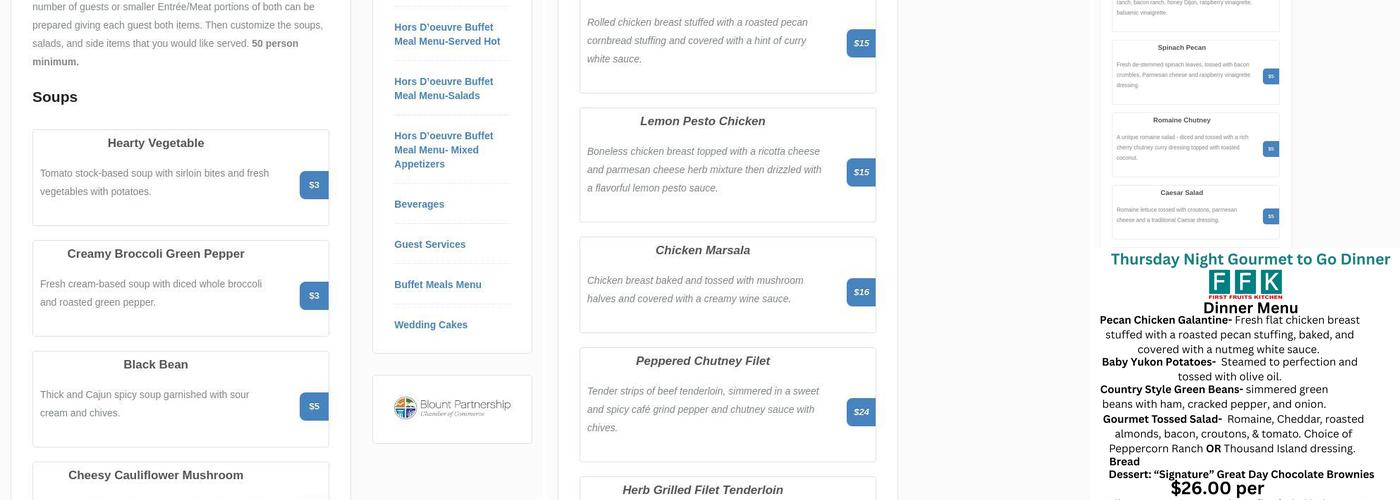
Task: Click the First Fruits Kitchen FFK logo
Action: tap(1245, 284)
